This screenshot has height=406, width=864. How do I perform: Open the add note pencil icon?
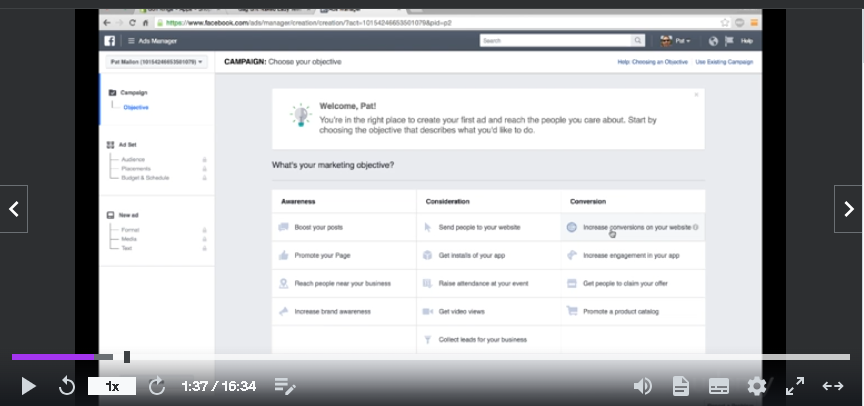(x=285, y=386)
